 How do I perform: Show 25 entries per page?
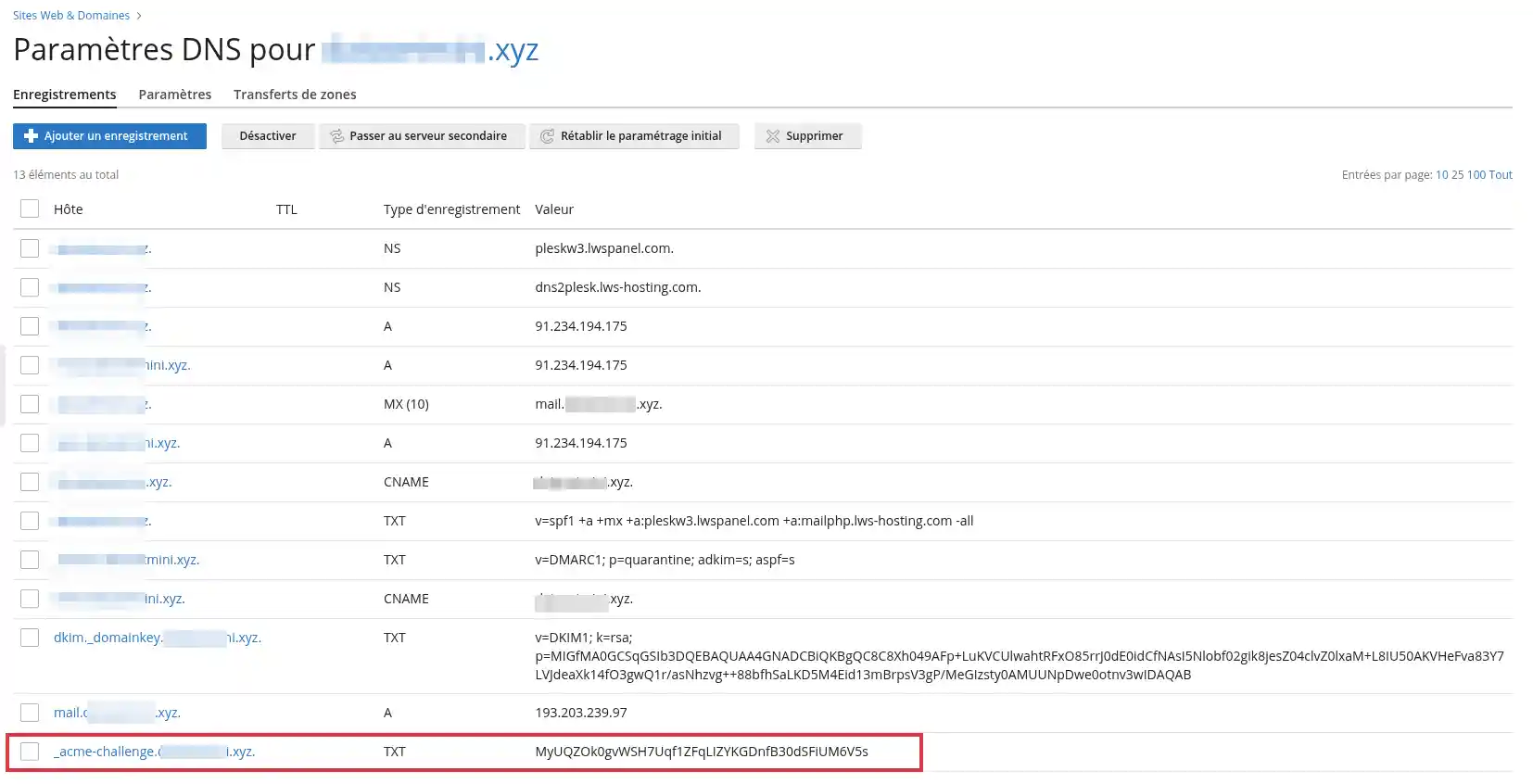click(x=1457, y=175)
